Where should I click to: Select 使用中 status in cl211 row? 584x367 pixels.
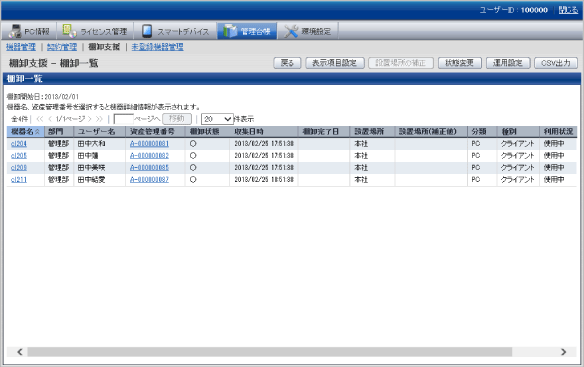click(x=554, y=180)
